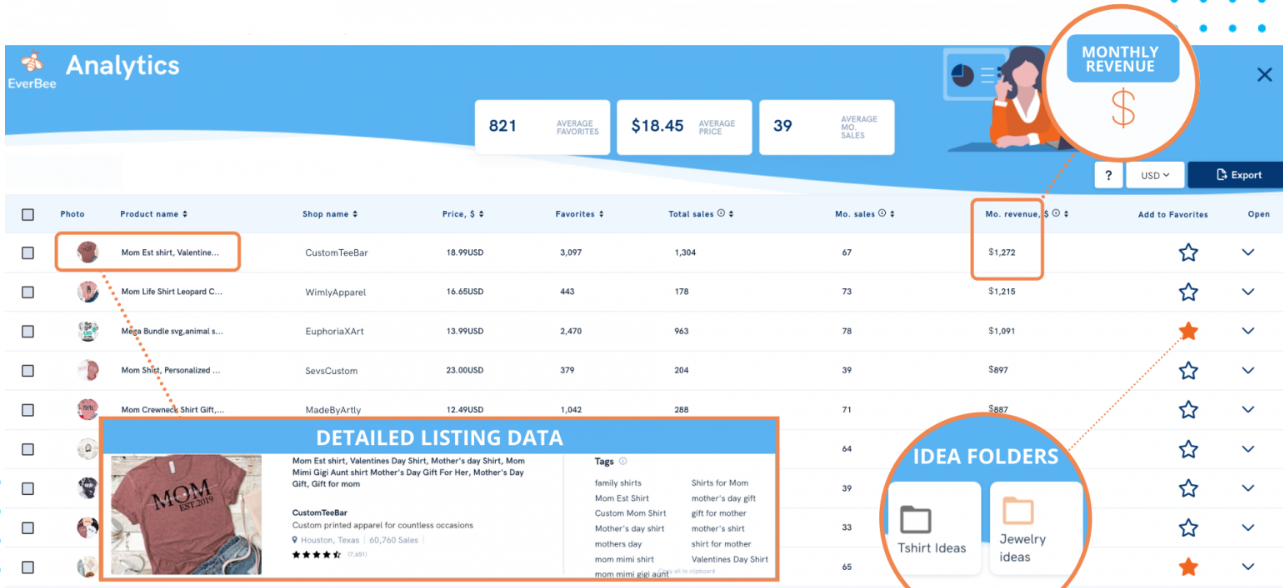
Task: Unfavorite the Mega Bundle svg orange star
Action: [1188, 331]
